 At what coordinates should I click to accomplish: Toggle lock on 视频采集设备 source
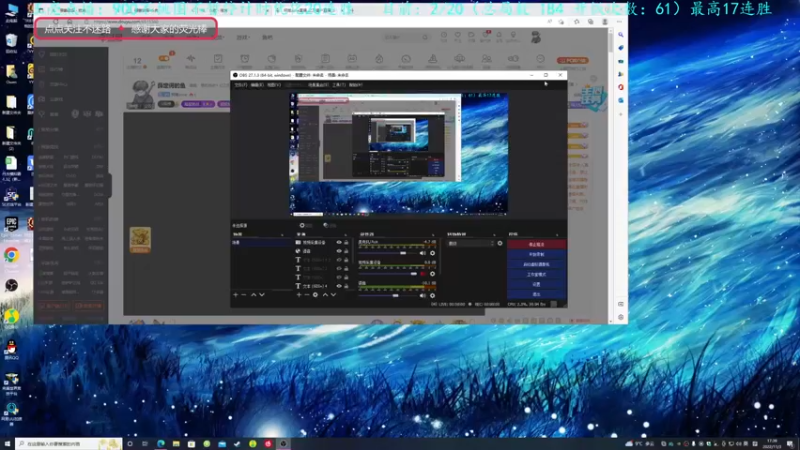(x=346, y=242)
